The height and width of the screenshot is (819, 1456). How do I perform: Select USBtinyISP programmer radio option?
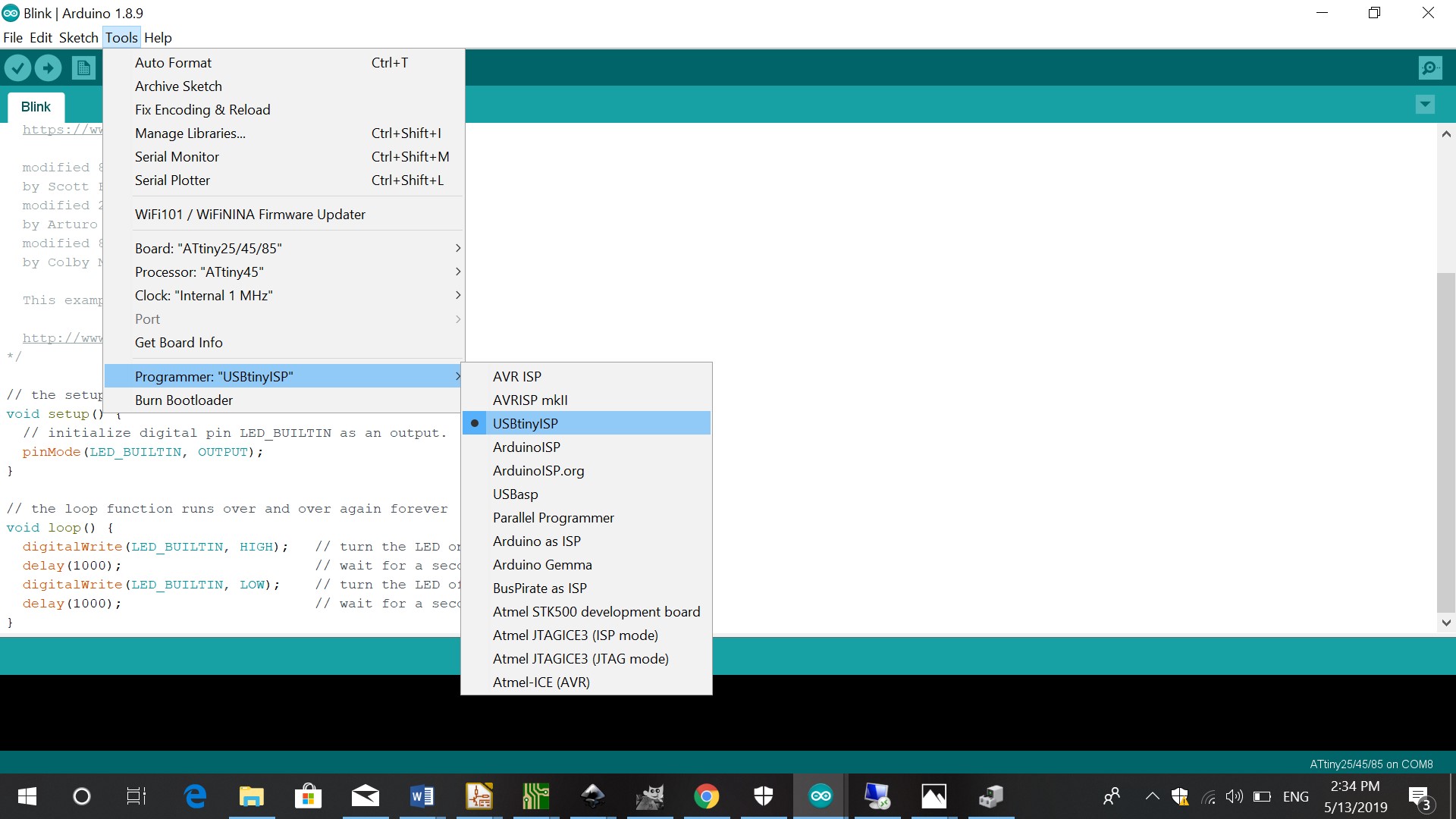(525, 423)
